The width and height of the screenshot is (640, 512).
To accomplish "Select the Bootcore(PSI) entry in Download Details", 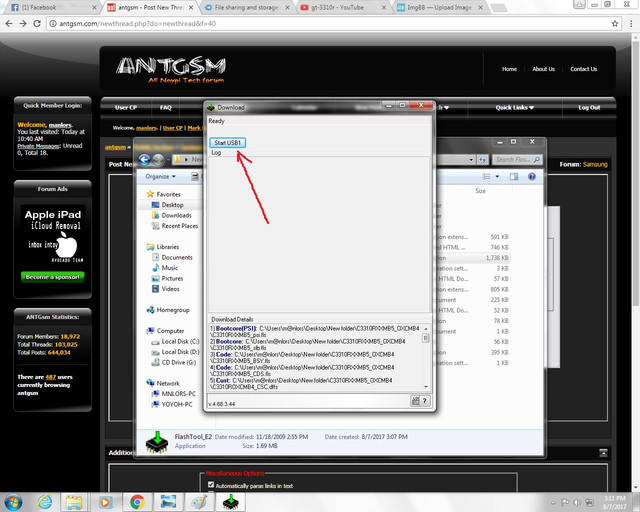I will pos(315,332).
